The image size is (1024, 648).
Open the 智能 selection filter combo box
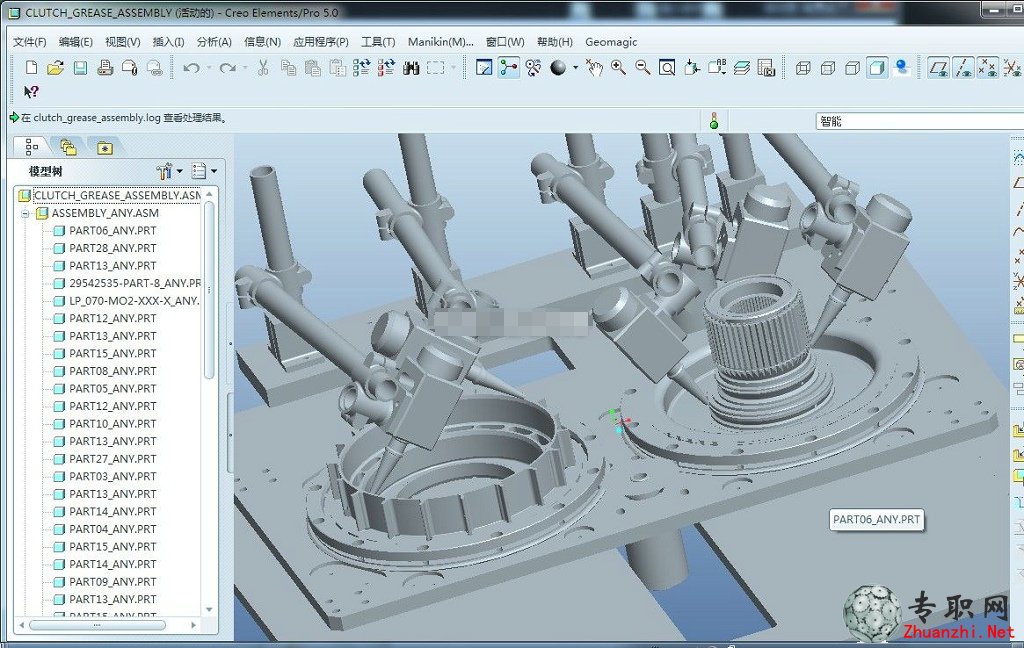[920, 121]
